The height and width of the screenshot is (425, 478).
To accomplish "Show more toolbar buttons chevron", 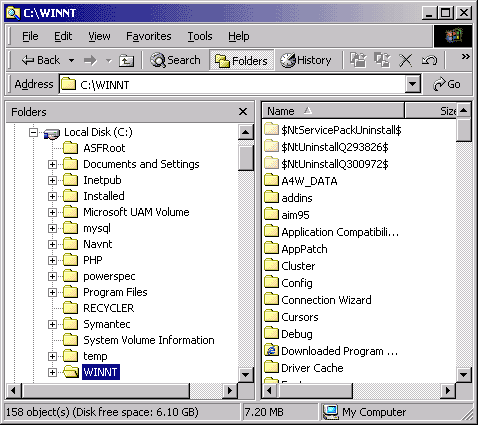I will click(466, 56).
